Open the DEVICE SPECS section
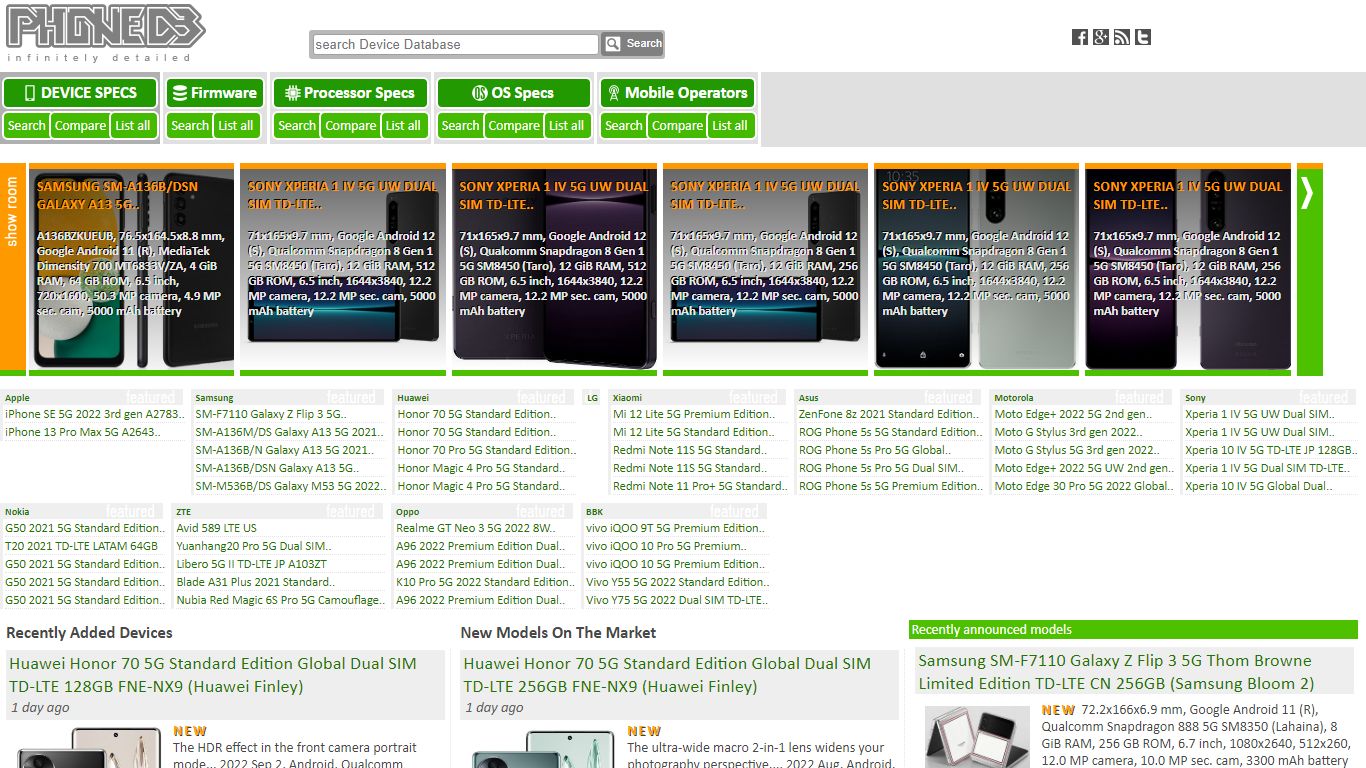1366x768 pixels. pyautogui.click(x=80, y=93)
